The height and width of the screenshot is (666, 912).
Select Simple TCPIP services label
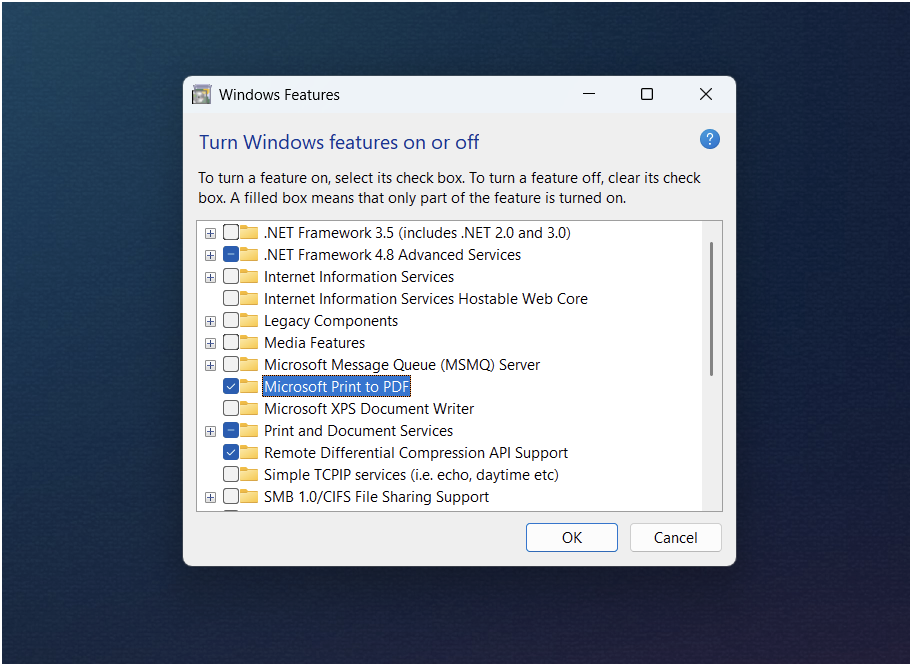click(411, 475)
